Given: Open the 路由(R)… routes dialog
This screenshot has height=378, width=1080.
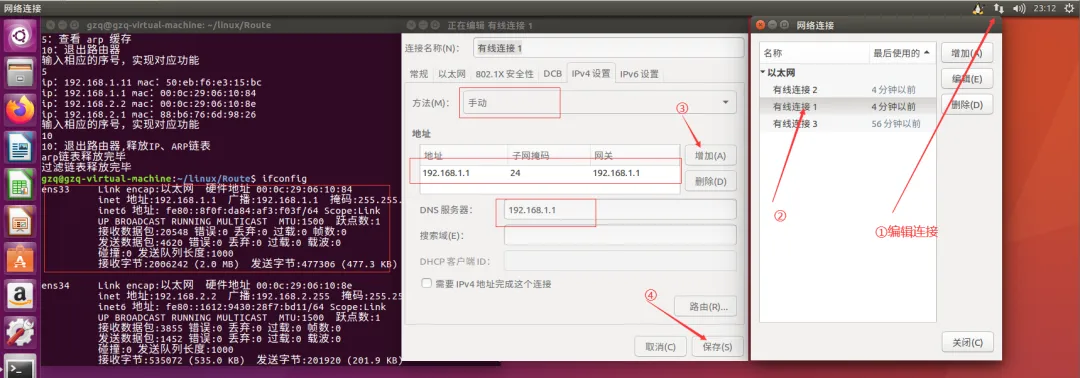Looking at the screenshot, I should 705,306.
